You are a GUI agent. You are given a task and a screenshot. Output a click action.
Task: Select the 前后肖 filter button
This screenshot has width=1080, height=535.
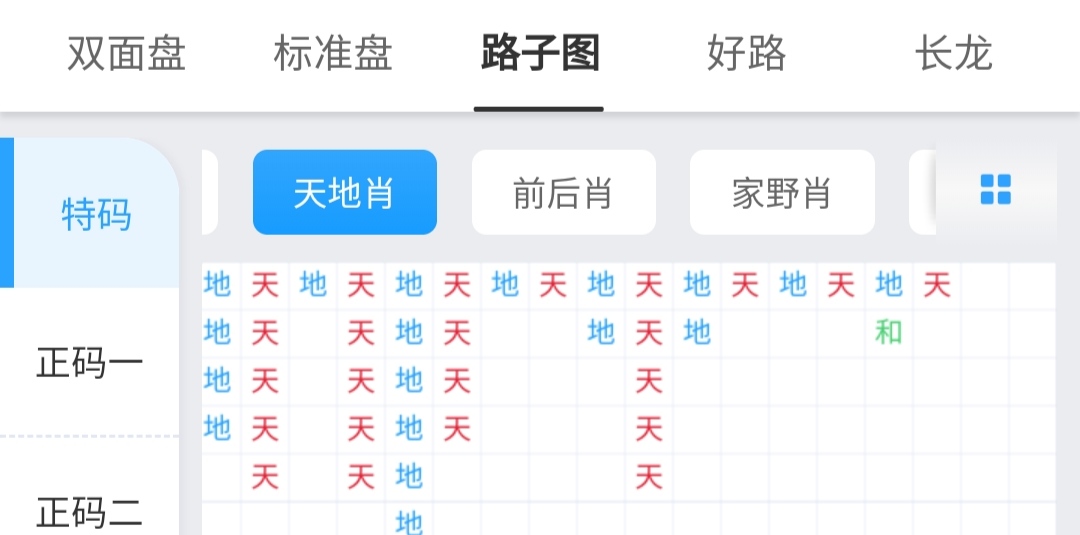coord(563,193)
